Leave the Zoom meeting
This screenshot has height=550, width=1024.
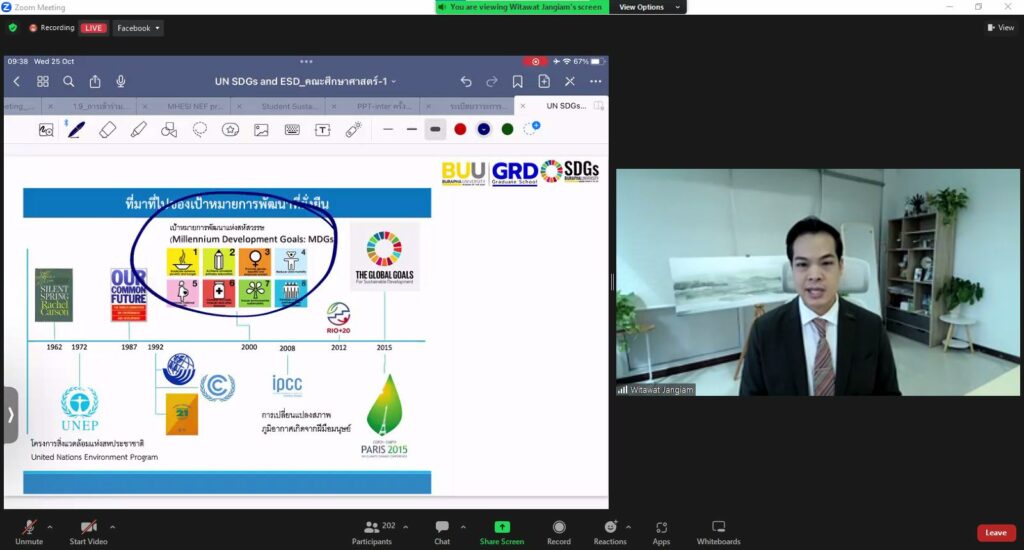[995, 532]
